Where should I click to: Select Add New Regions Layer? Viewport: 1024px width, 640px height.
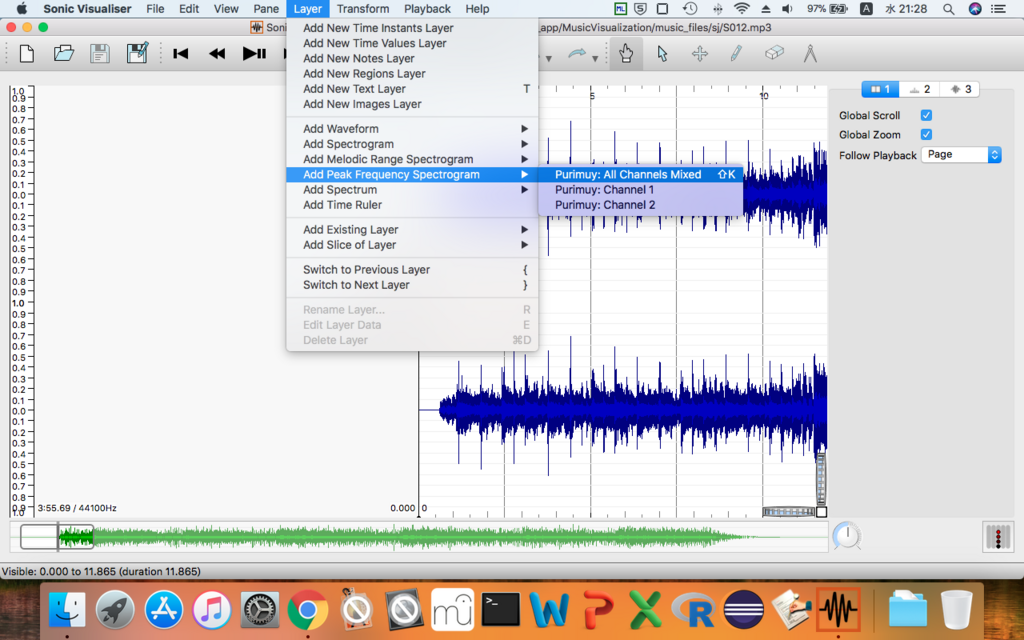point(412,74)
